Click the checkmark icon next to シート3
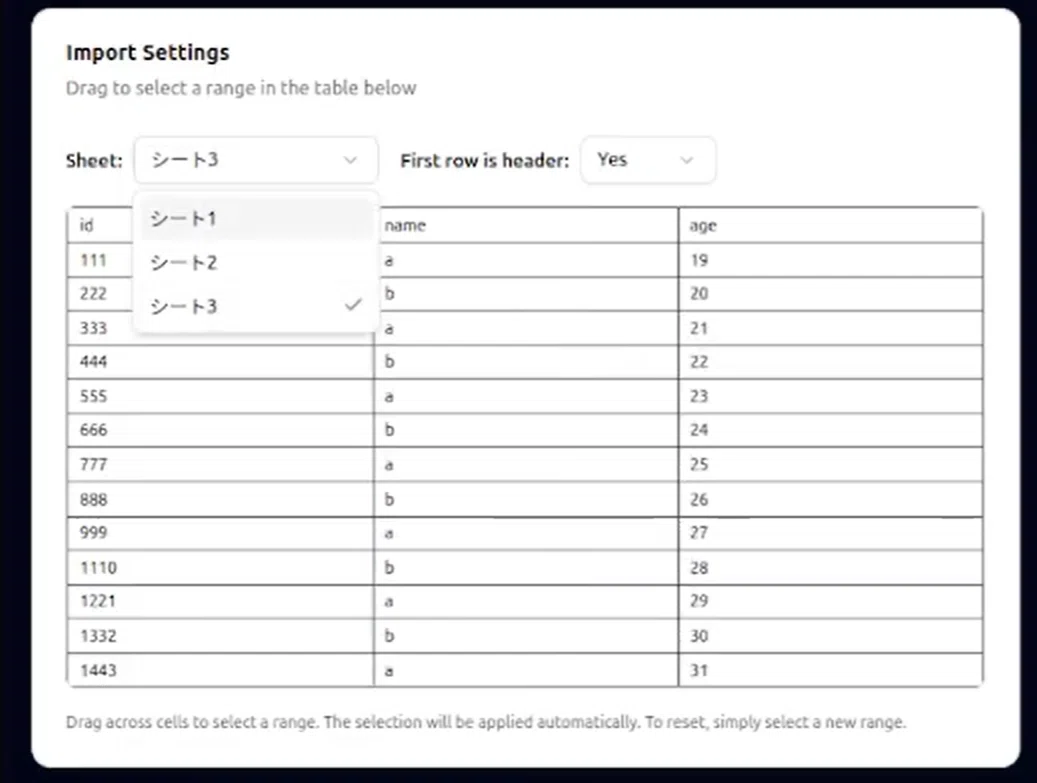Image resolution: width=1037 pixels, height=783 pixels. pyautogui.click(x=353, y=305)
